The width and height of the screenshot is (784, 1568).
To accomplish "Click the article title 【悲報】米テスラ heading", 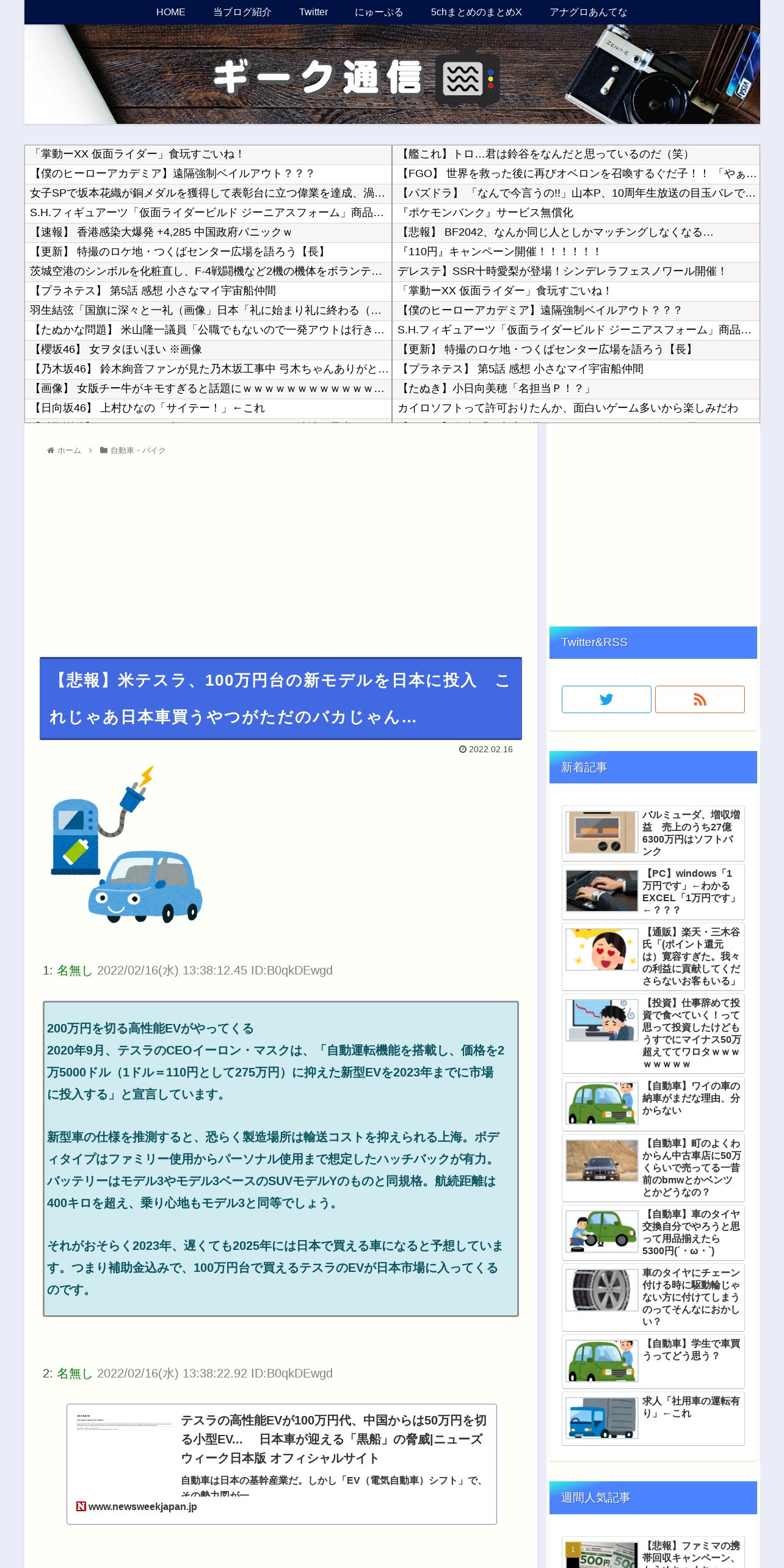I will tap(281, 699).
